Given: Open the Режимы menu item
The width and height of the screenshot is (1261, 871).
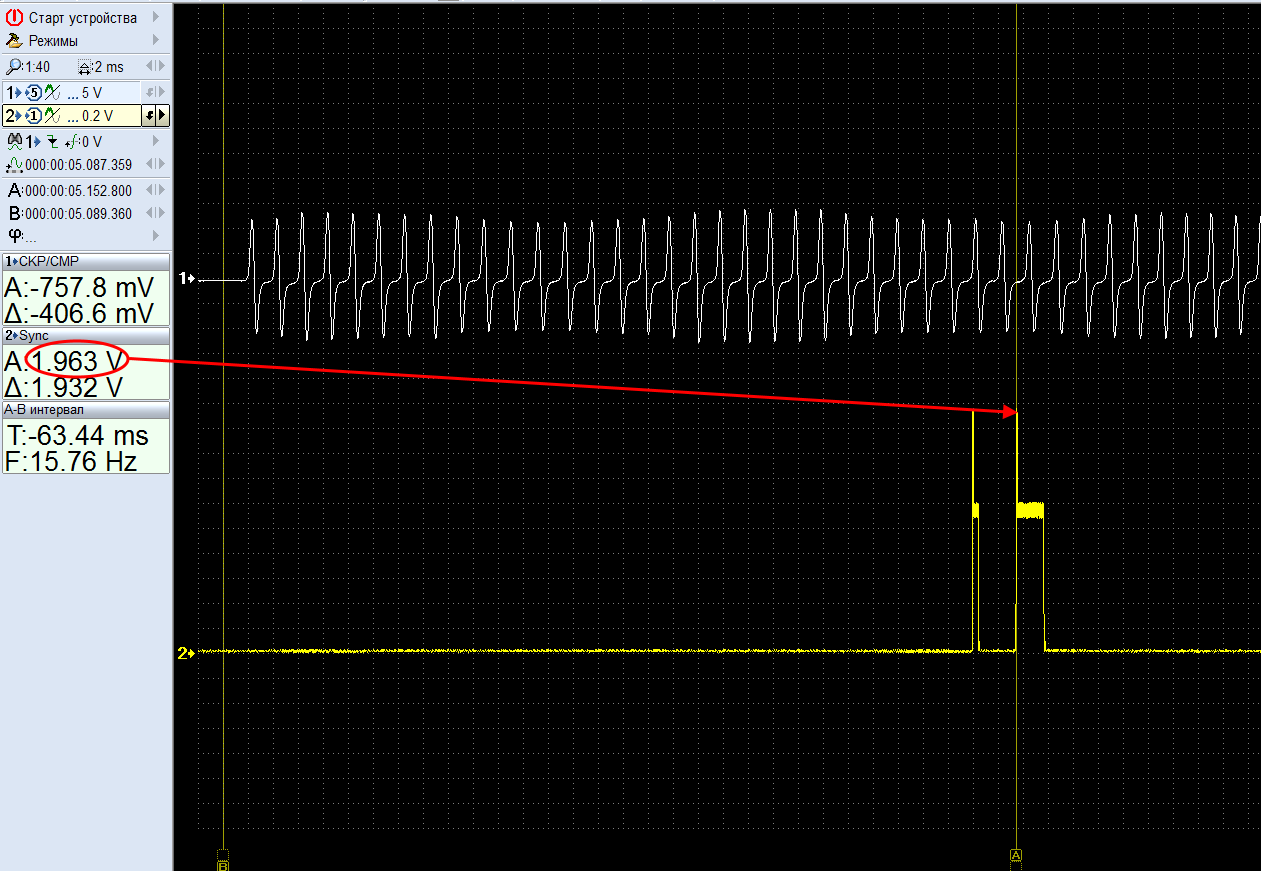Looking at the screenshot, I should (x=85, y=41).
